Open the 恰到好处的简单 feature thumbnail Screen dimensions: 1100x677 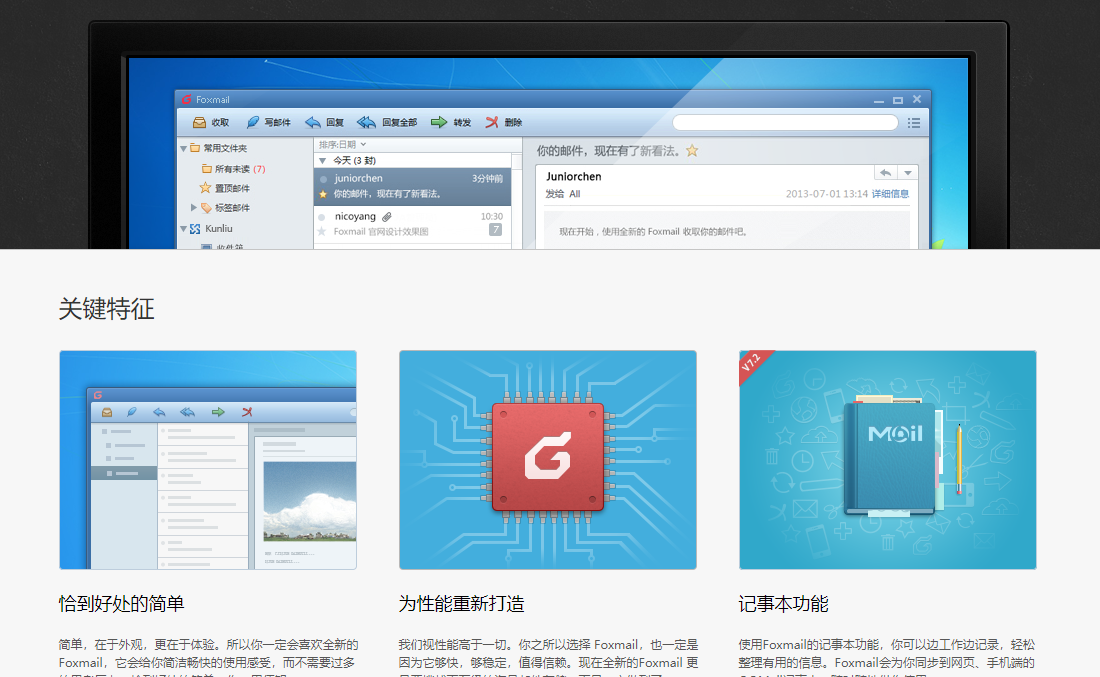[x=208, y=460]
